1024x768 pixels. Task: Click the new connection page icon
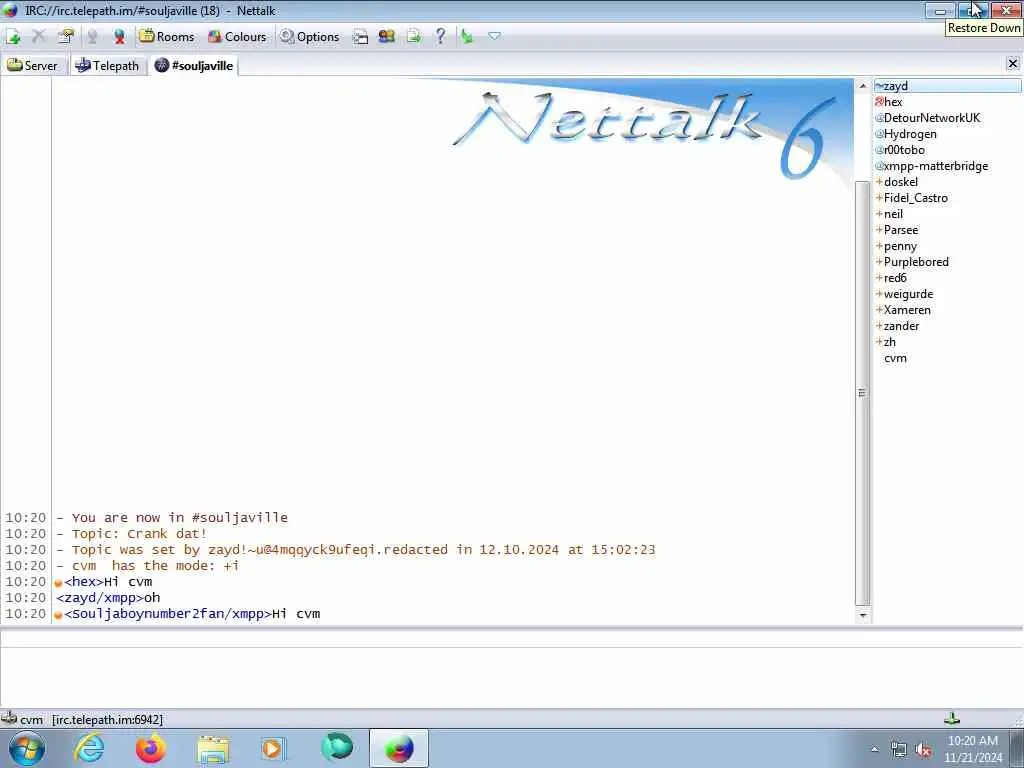[13, 37]
